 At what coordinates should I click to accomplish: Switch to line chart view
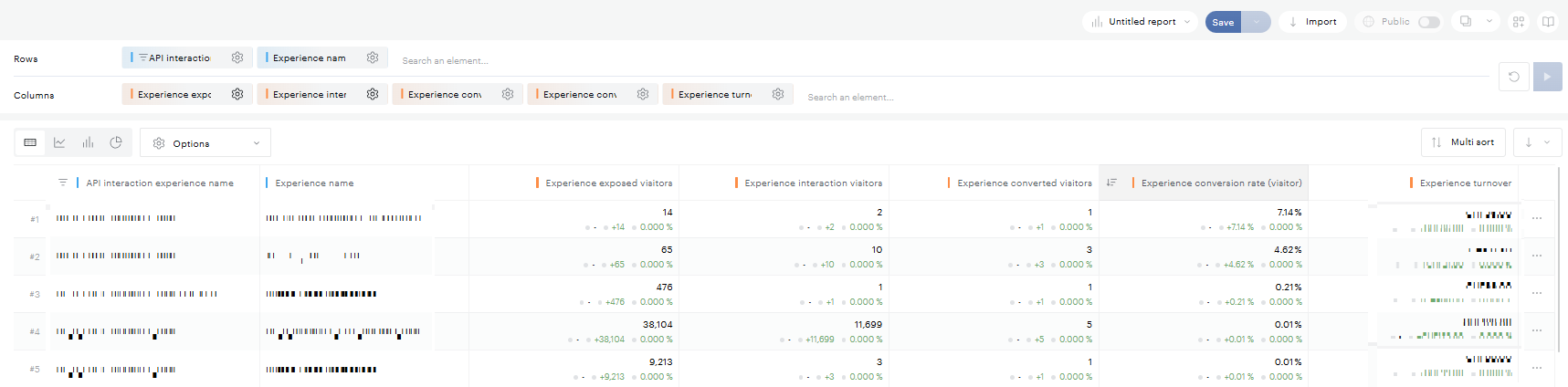(x=59, y=142)
